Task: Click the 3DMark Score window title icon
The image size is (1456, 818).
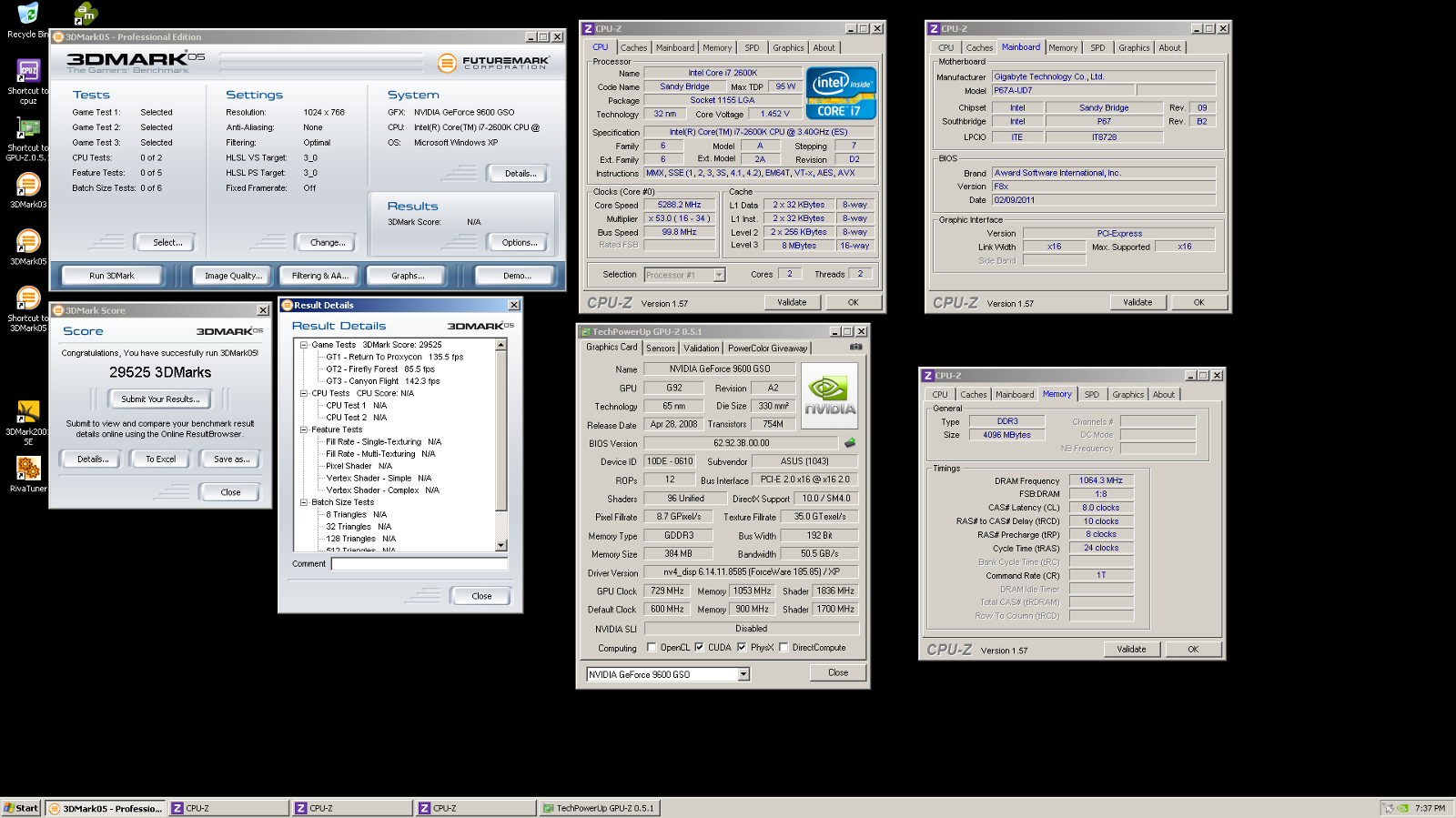Action: pyautogui.click(x=58, y=310)
